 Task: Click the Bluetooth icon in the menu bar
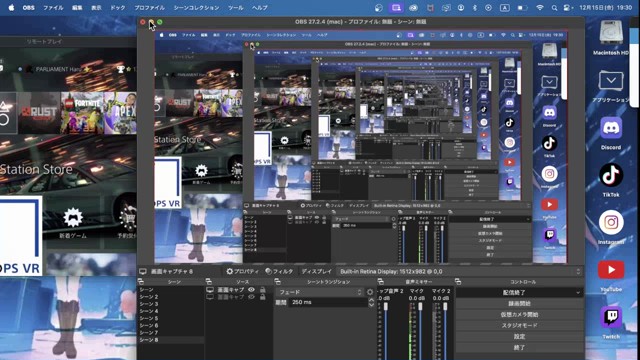[474, 8]
